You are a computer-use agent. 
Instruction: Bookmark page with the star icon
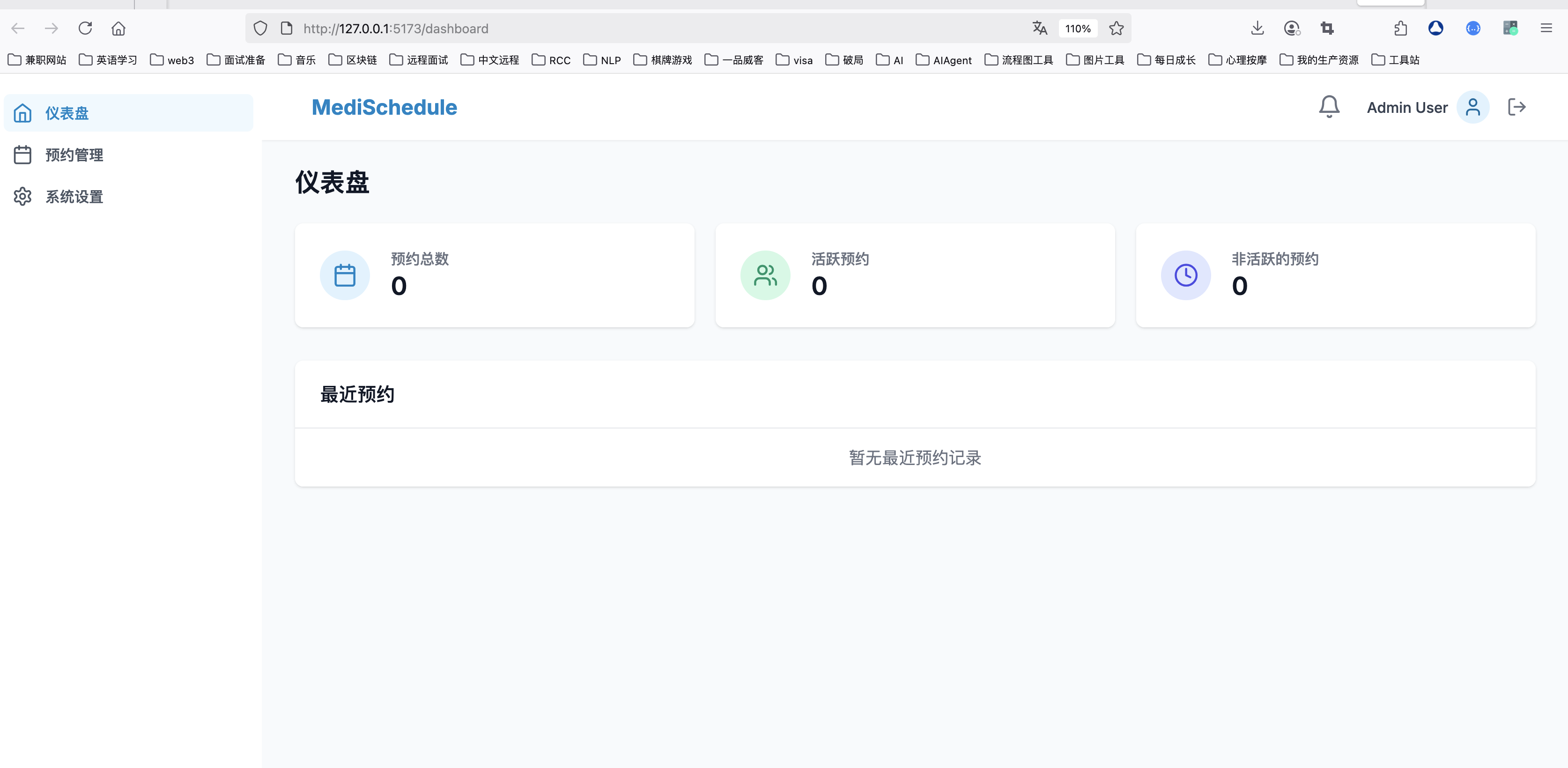[1116, 28]
